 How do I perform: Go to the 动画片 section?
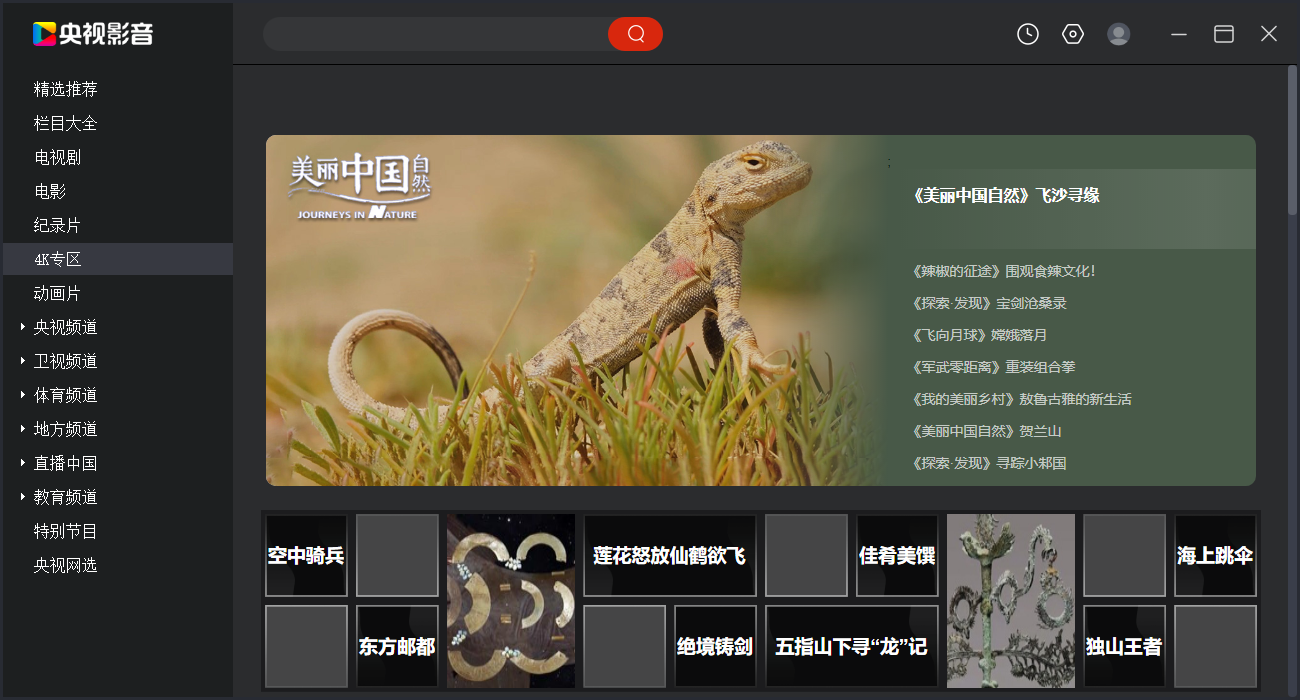pyautogui.click(x=57, y=293)
